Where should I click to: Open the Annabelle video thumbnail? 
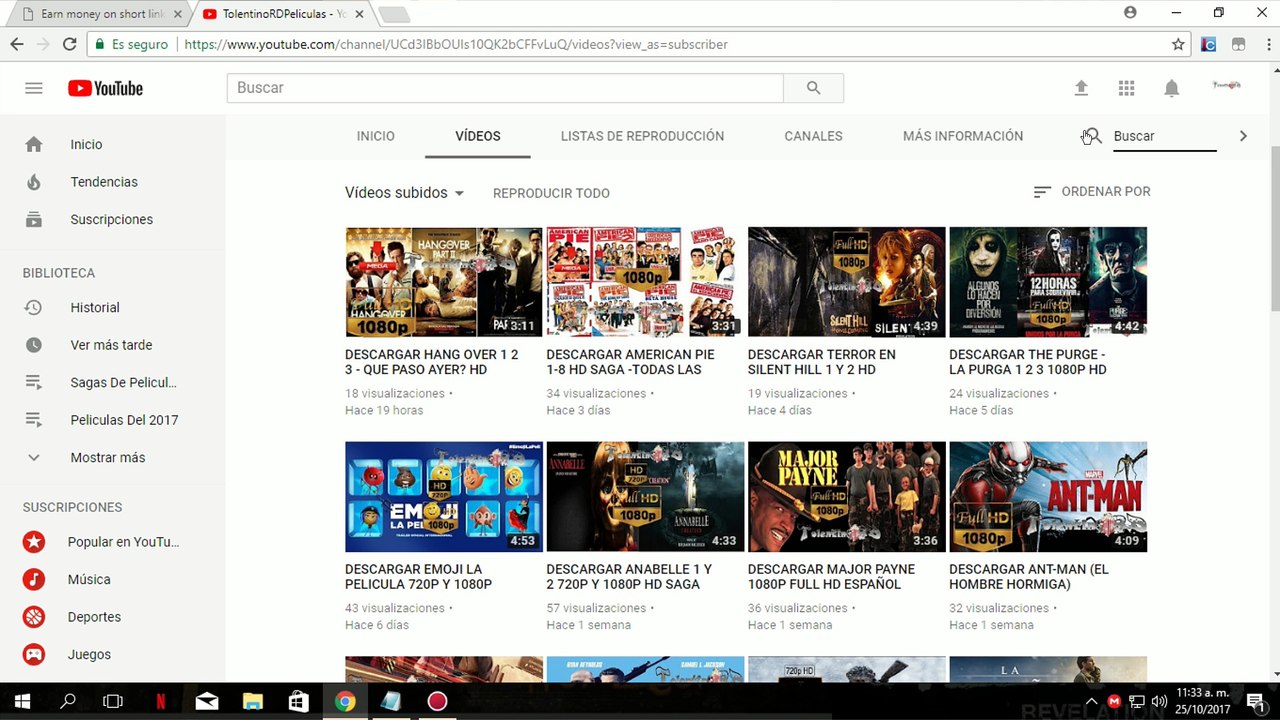pyautogui.click(x=645, y=497)
